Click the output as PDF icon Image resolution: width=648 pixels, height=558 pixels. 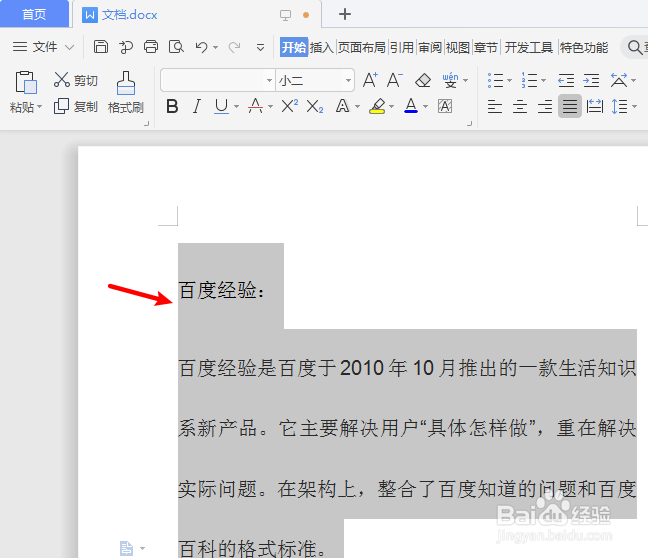pos(126,47)
